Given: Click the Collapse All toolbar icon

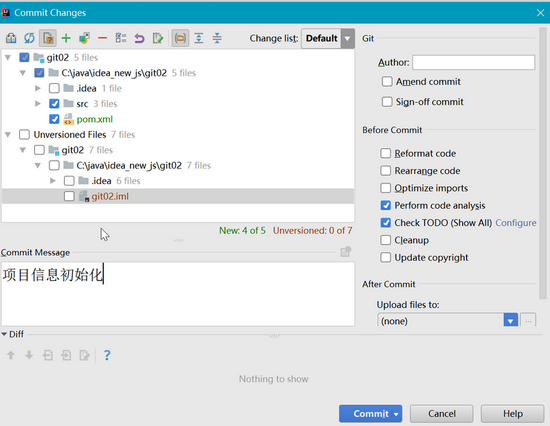Looking at the screenshot, I should (217, 38).
